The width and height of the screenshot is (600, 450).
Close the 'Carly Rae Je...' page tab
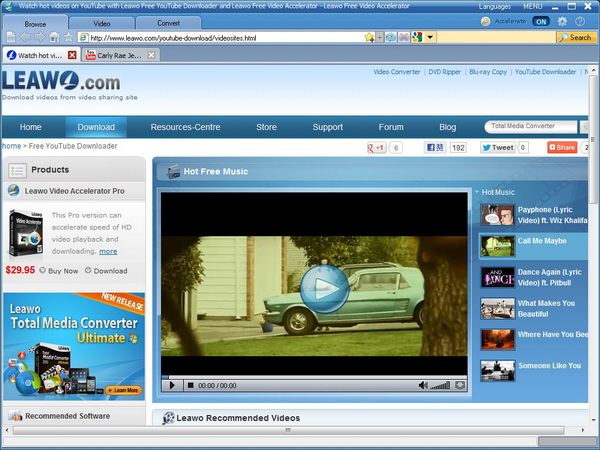pyautogui.click(x=152, y=55)
